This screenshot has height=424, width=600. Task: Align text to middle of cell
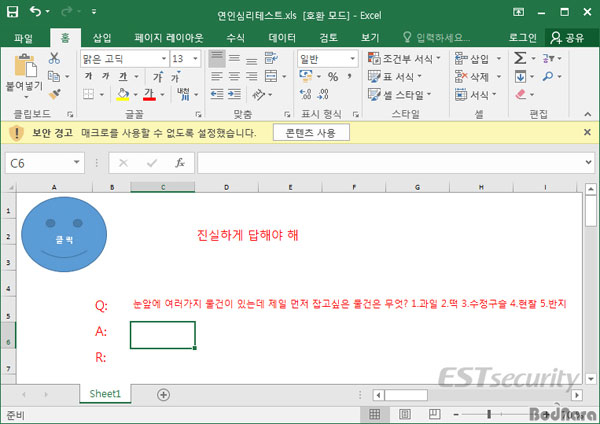pyautogui.click(x=234, y=58)
